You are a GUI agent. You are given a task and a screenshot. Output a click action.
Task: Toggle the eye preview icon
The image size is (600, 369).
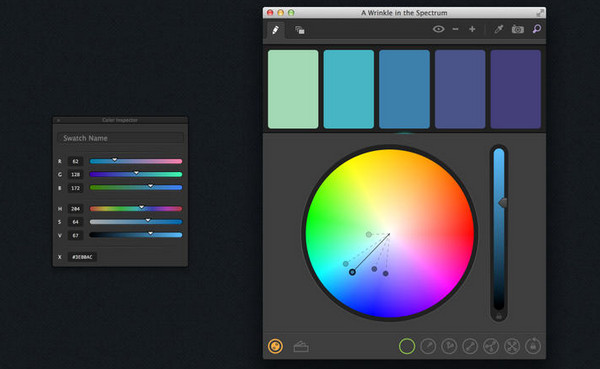click(x=439, y=29)
